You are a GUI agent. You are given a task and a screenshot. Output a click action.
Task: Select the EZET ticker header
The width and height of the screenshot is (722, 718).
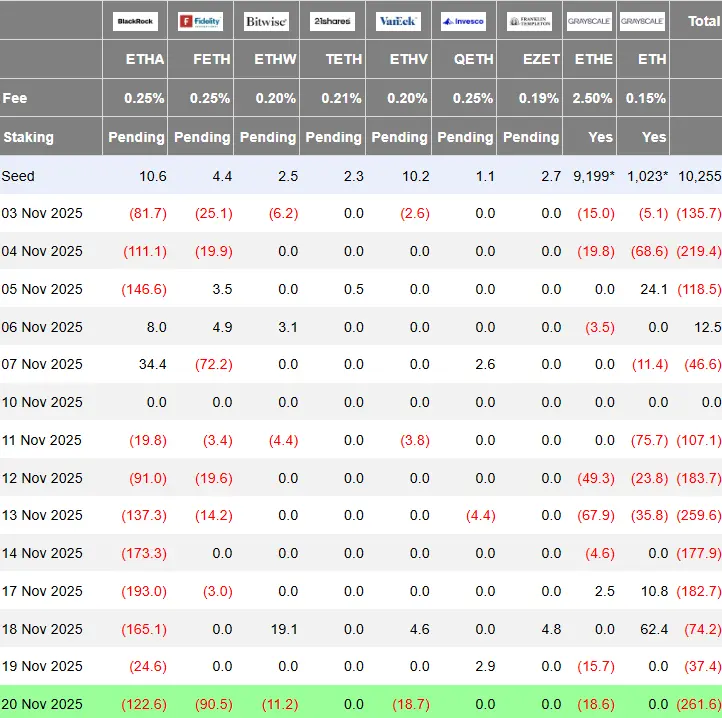point(542,59)
